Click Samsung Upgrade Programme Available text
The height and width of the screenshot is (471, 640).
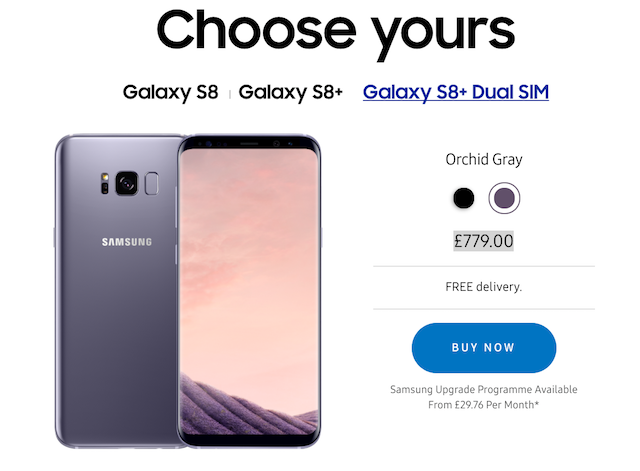click(x=484, y=389)
